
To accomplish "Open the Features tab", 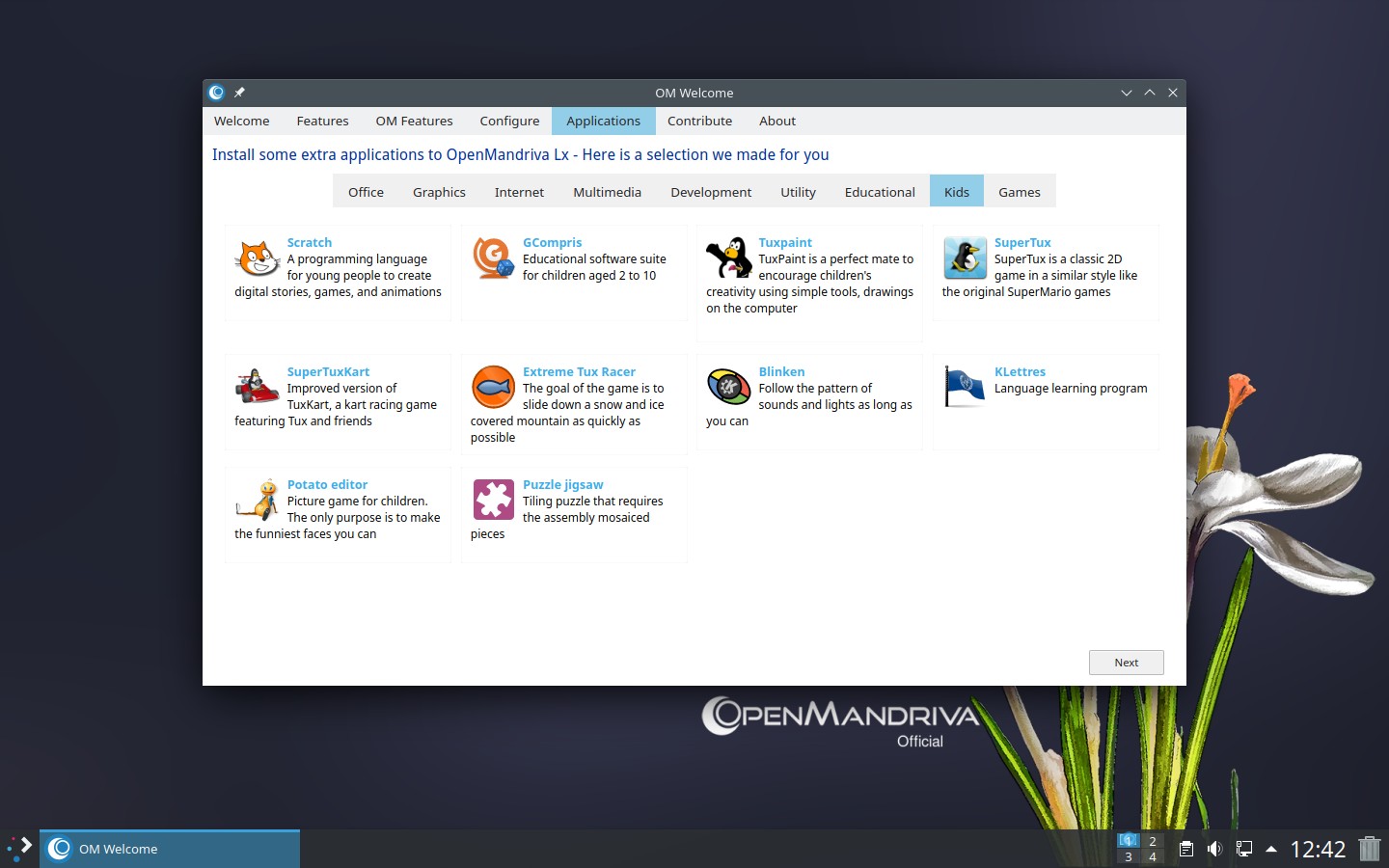I will point(323,121).
